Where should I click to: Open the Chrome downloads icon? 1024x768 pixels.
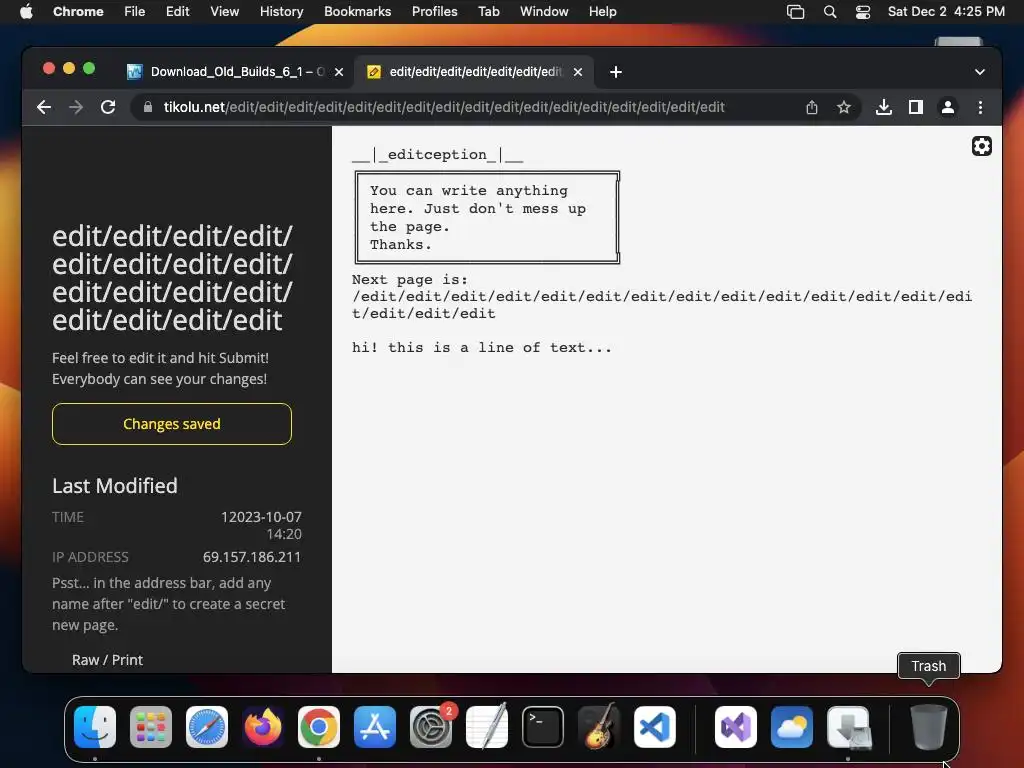884,107
